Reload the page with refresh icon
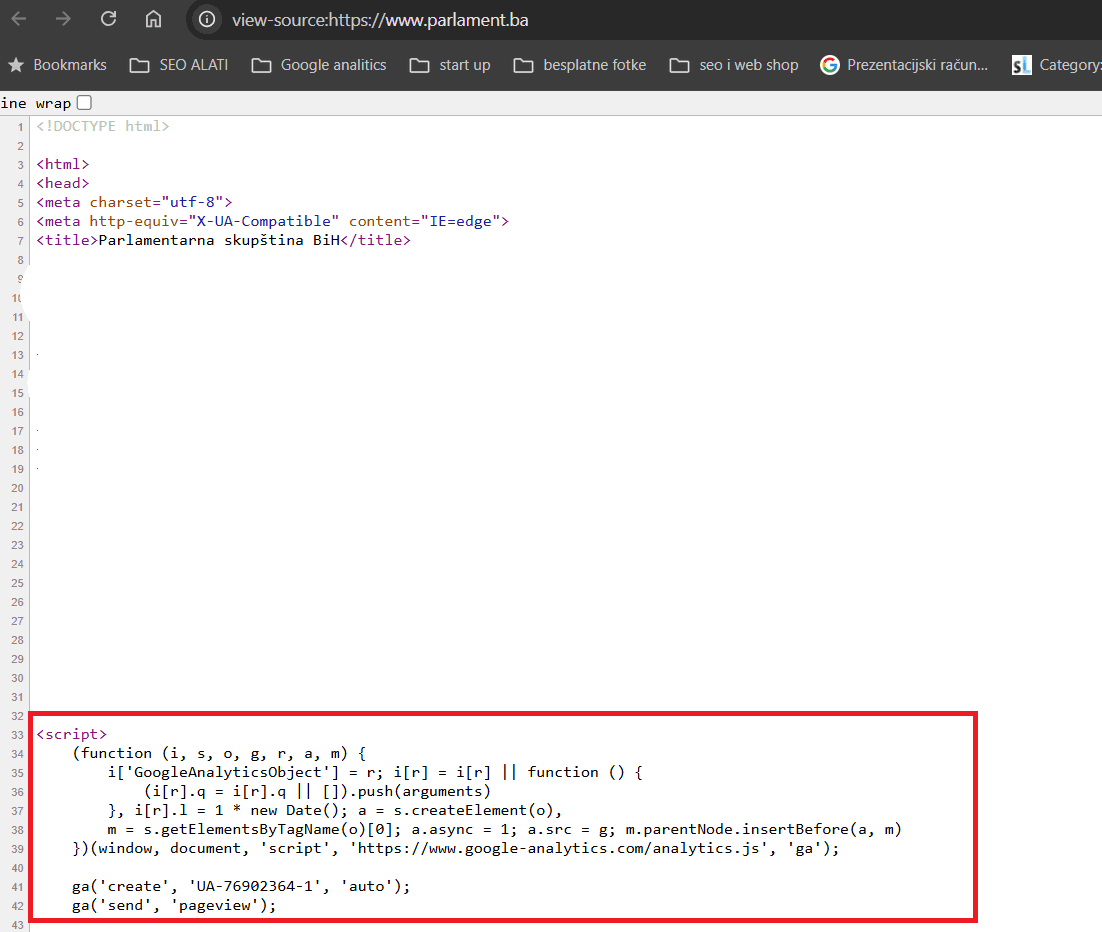This screenshot has height=932, width=1102. click(108, 19)
